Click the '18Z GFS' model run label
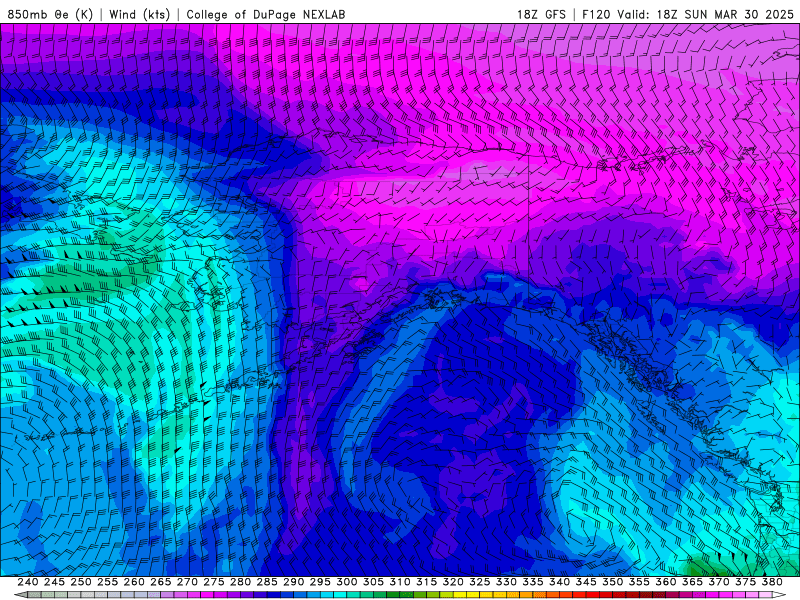The image size is (800, 600). point(541,14)
